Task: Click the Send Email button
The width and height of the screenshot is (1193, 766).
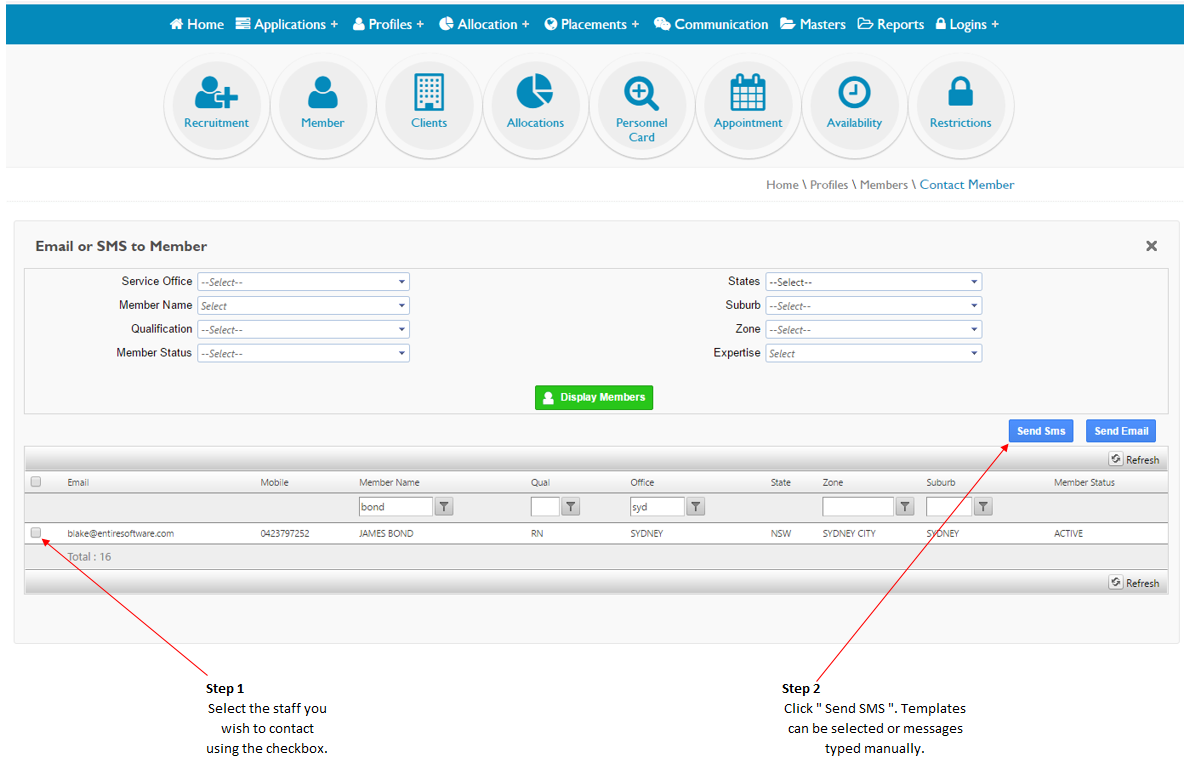Action: point(1121,431)
